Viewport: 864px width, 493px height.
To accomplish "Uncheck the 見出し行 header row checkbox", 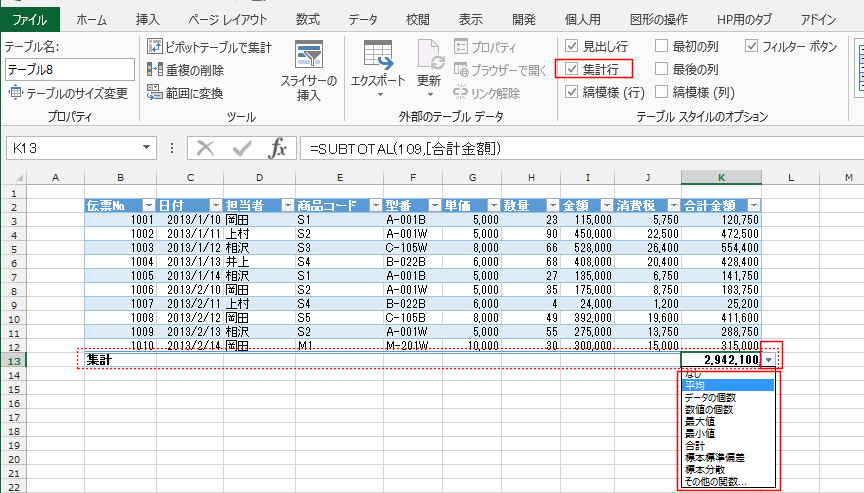I will coord(571,46).
